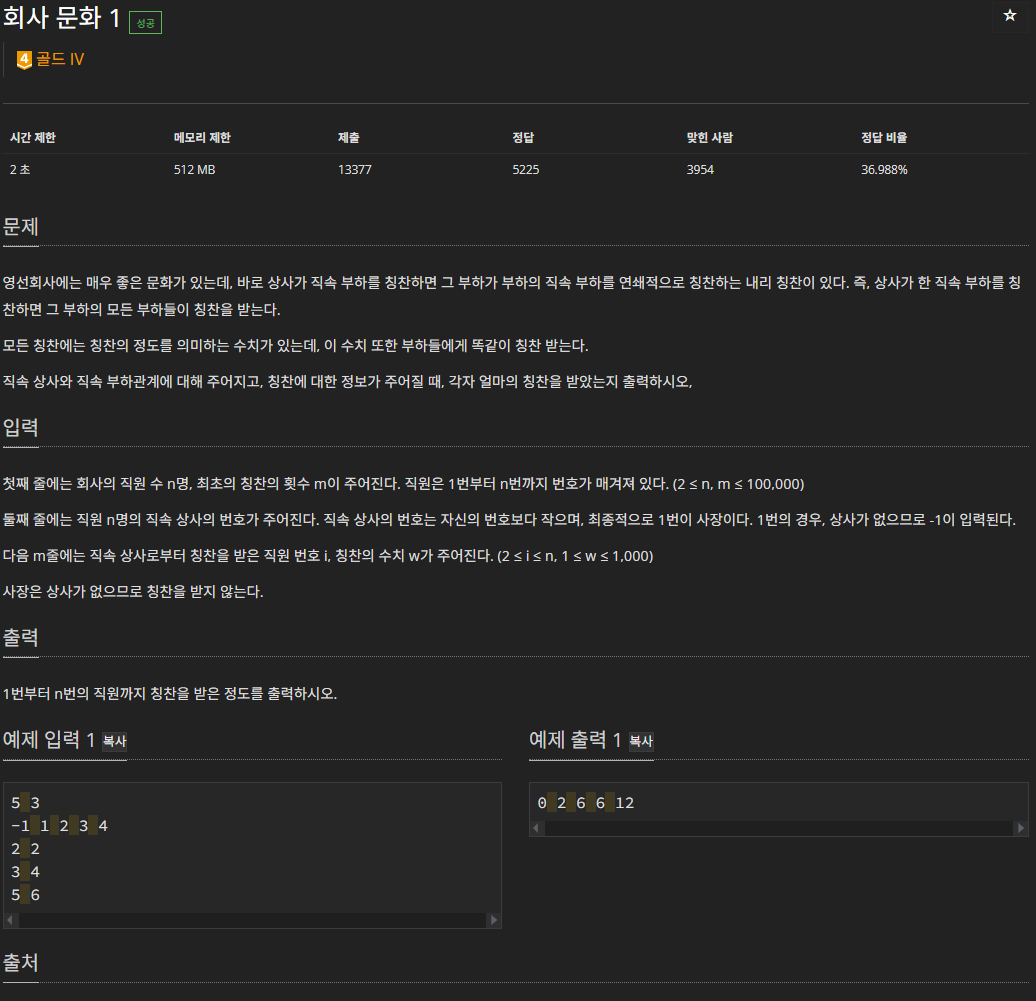Click left arrow of example input scrollbar

pyautogui.click(x=10, y=920)
